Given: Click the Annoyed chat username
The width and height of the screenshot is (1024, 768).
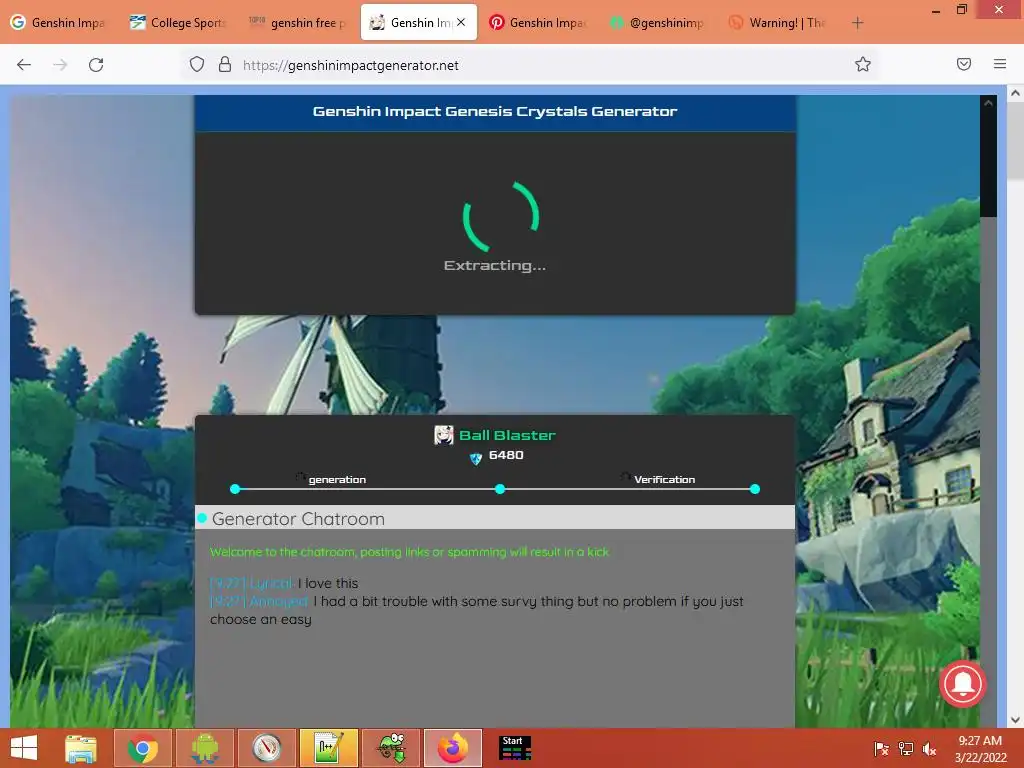Looking at the screenshot, I should (278, 601).
